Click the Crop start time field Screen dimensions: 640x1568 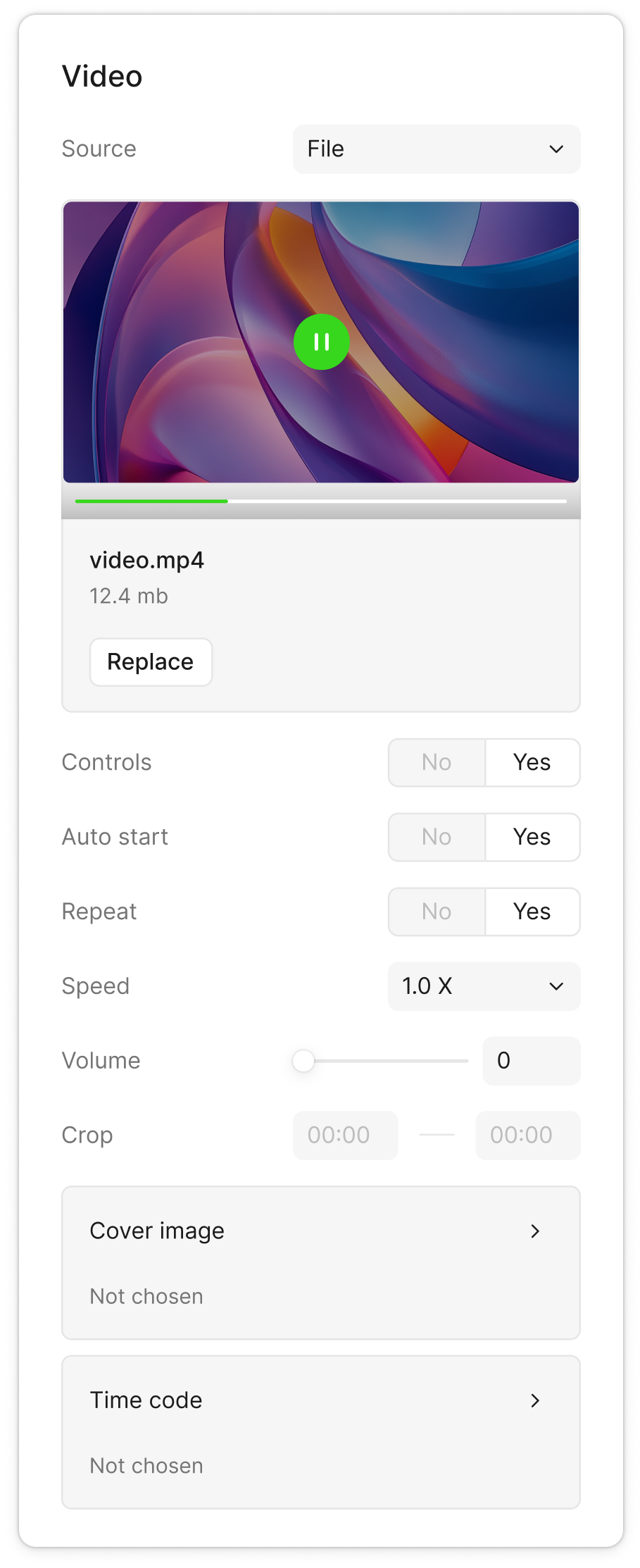tap(345, 1135)
